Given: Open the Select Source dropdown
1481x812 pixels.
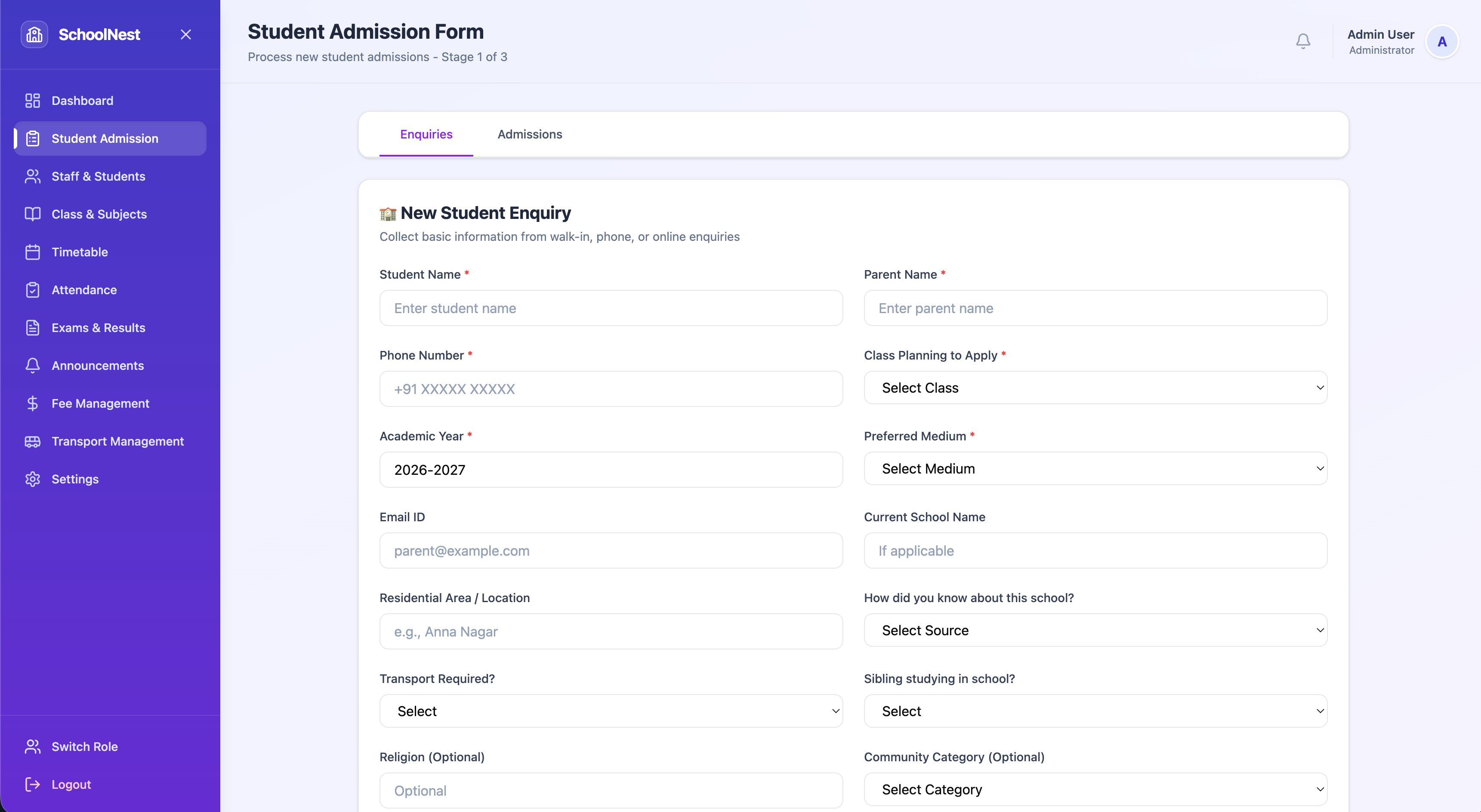Looking at the screenshot, I should 1095,631.
